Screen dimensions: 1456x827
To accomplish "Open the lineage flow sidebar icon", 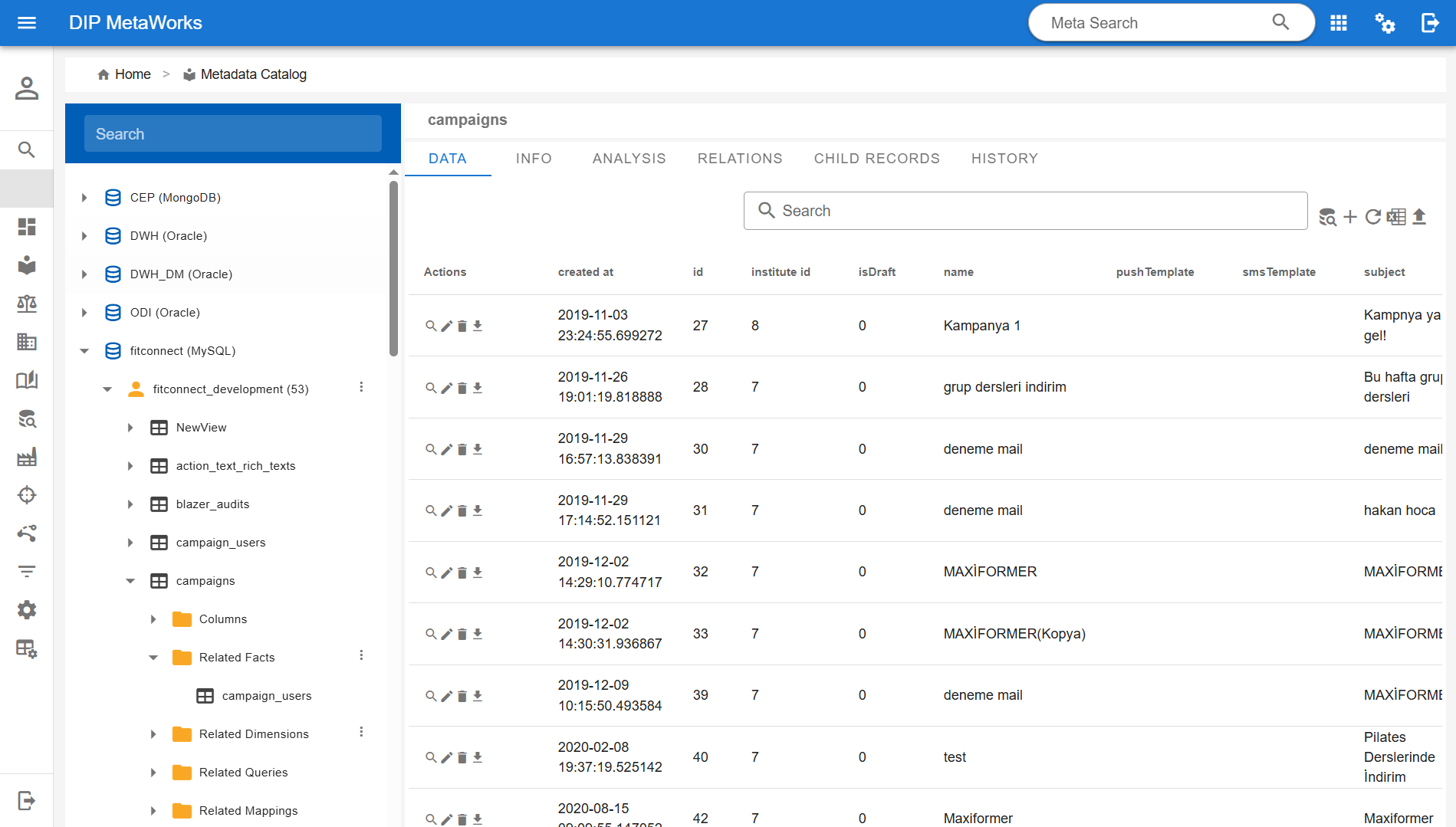I will coord(27,533).
